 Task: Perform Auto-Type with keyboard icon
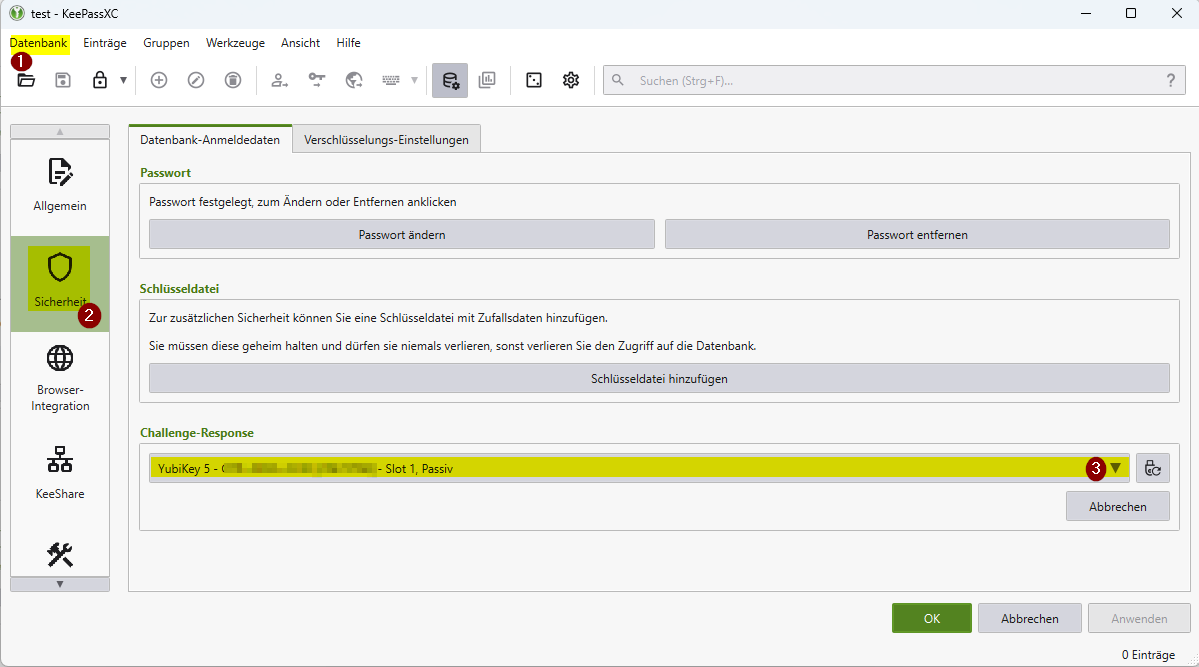click(x=391, y=80)
